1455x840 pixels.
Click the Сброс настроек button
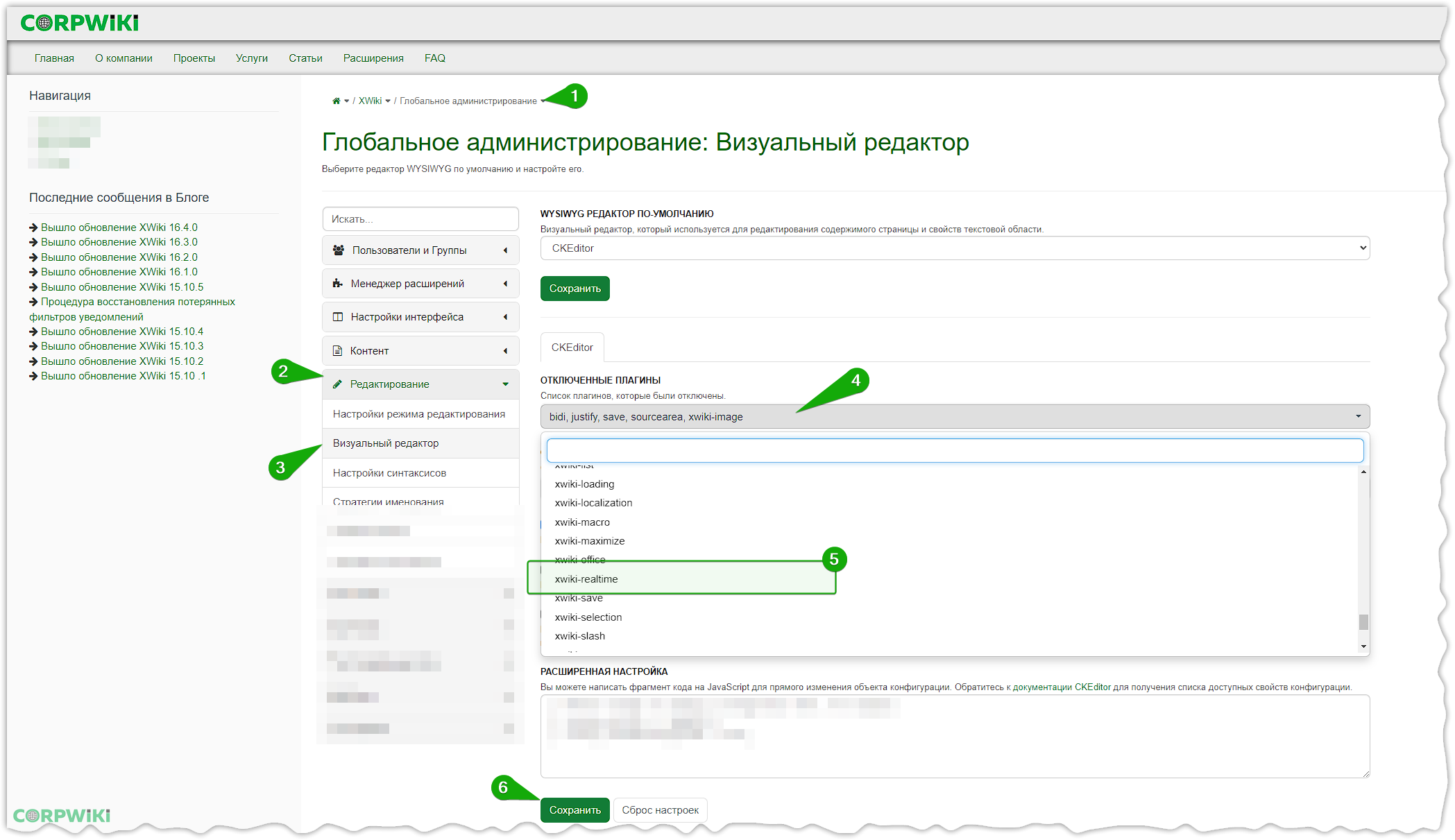click(x=660, y=810)
